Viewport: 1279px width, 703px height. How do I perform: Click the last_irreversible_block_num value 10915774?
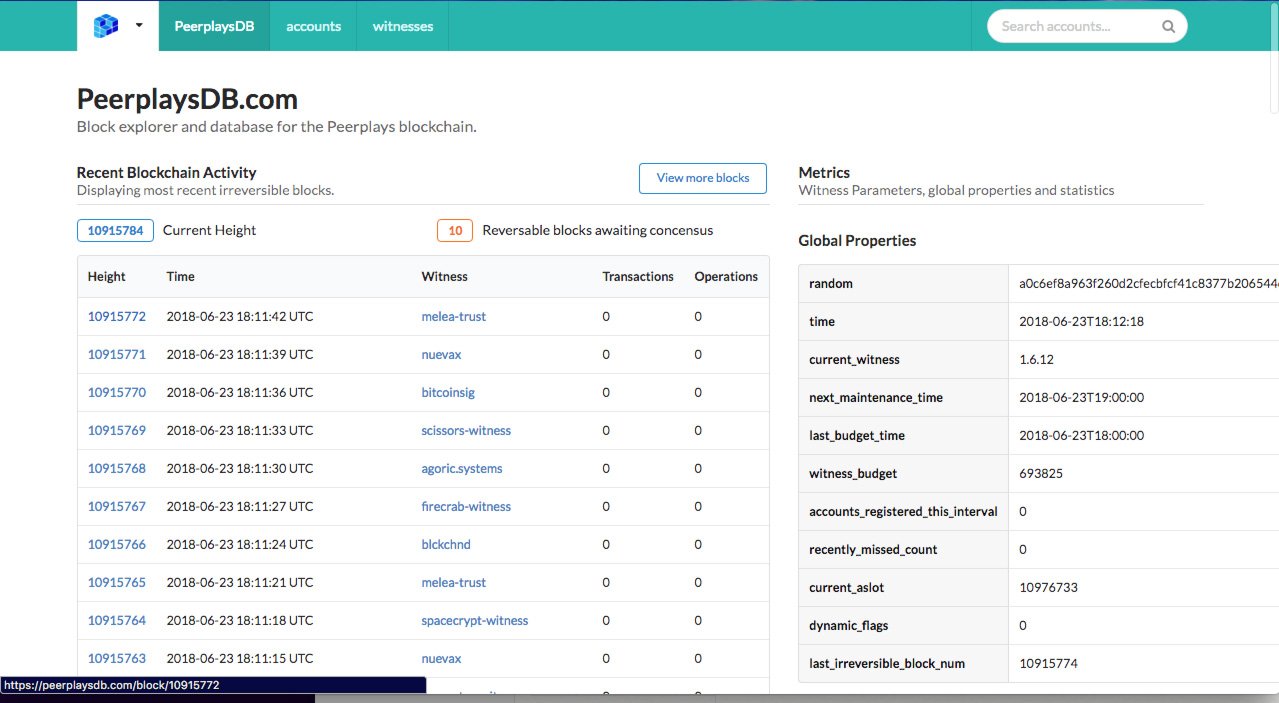(1048, 664)
